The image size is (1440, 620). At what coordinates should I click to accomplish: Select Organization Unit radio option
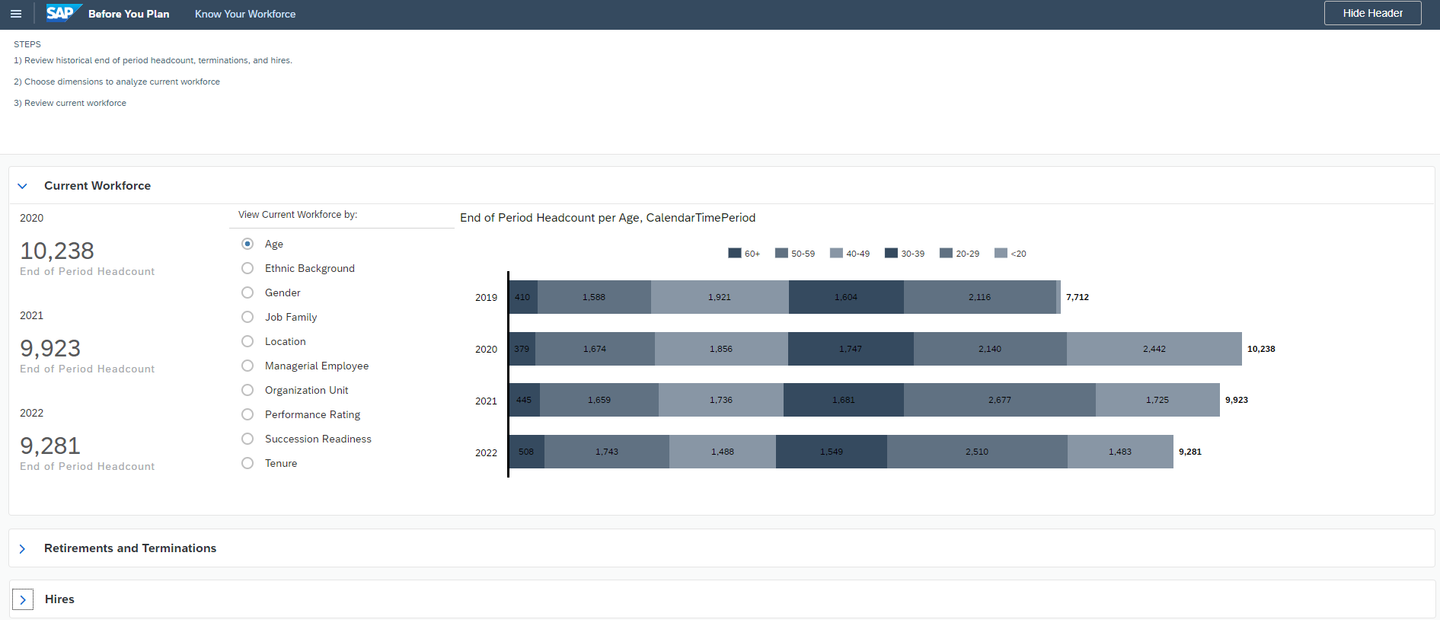point(247,390)
